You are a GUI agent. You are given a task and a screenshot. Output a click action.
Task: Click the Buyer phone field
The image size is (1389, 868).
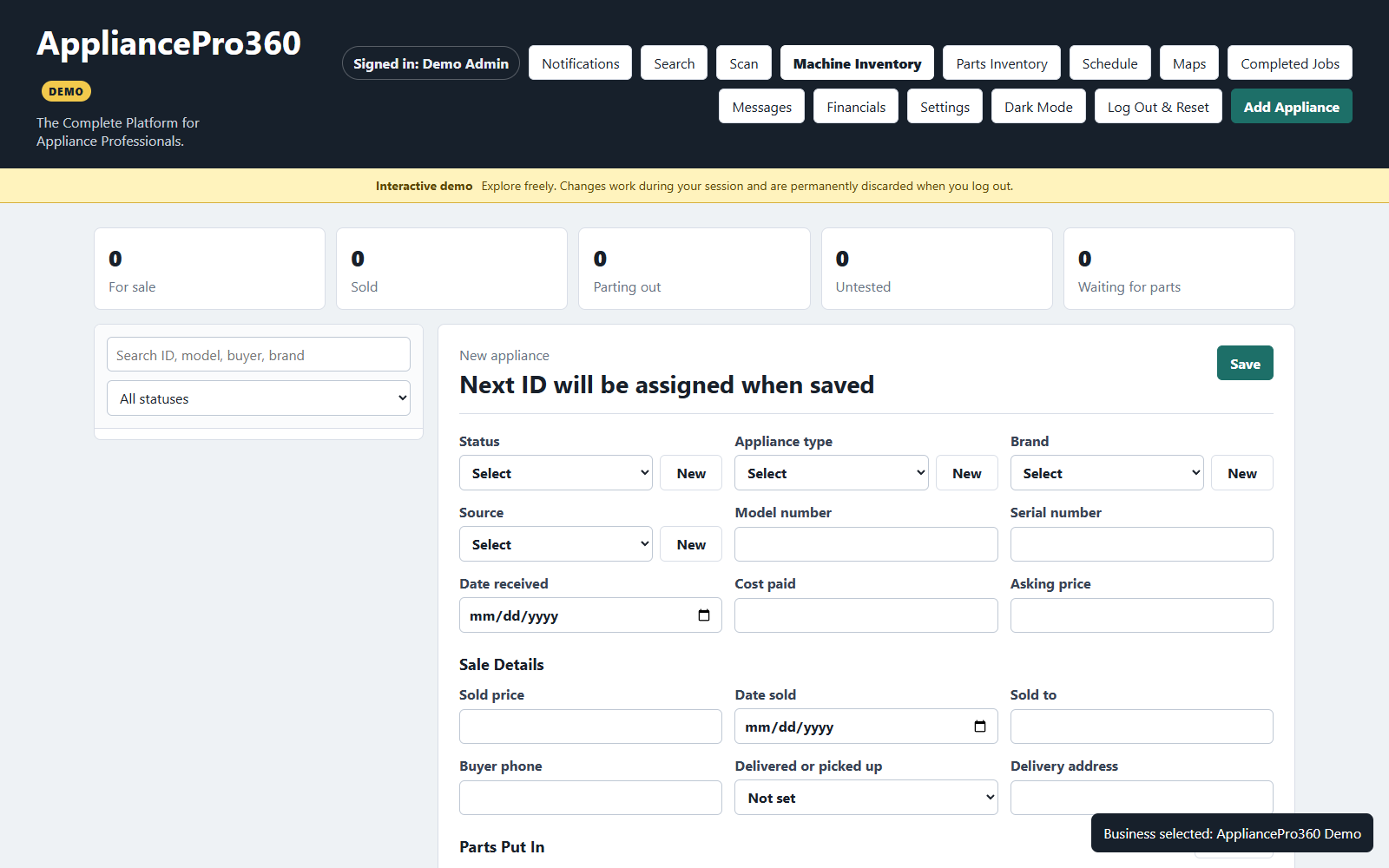590,798
